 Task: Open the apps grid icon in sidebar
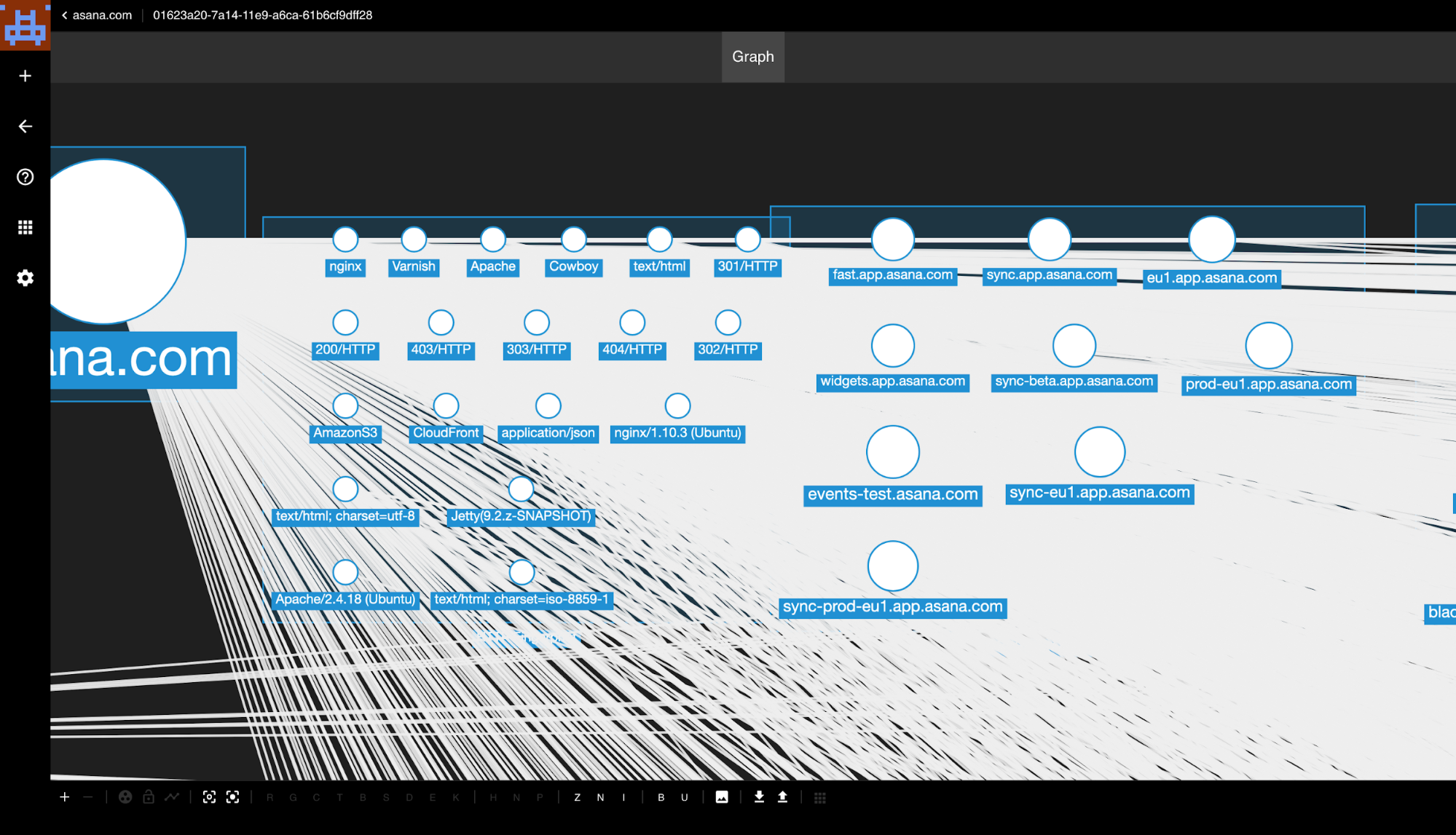tap(25, 227)
